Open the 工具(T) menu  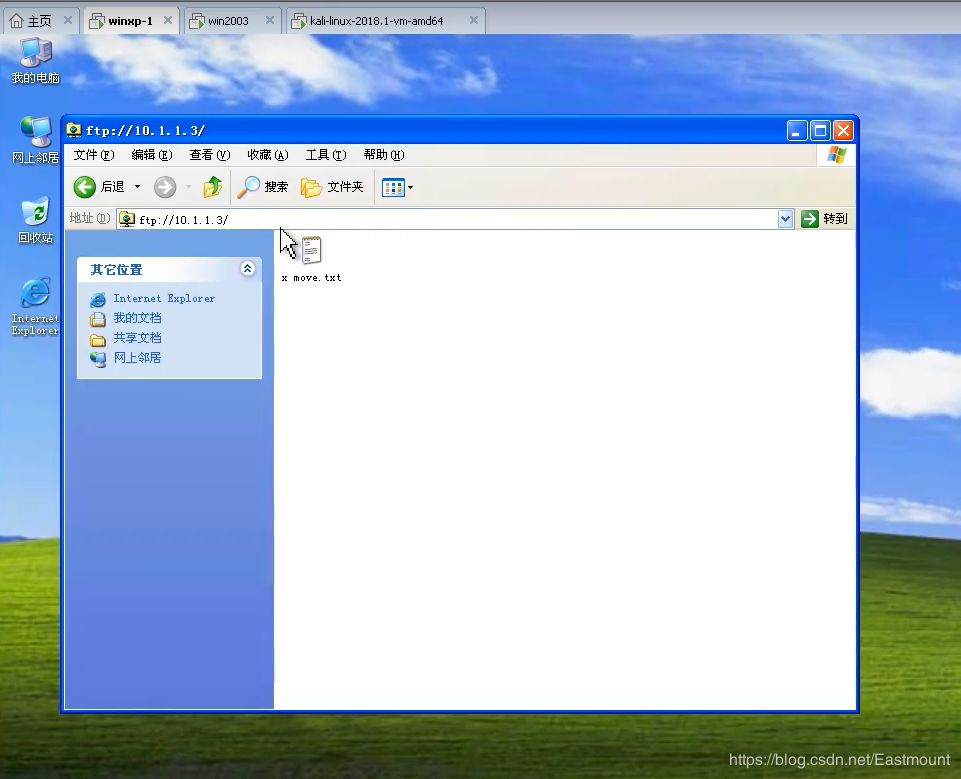coord(326,155)
